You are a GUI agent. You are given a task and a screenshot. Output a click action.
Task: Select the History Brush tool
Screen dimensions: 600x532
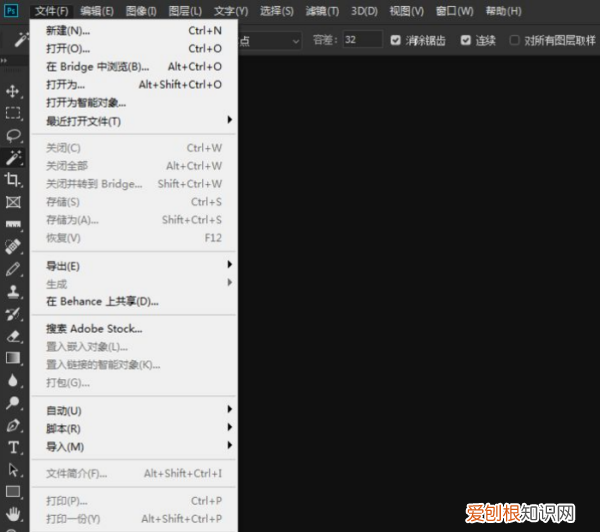tap(13, 314)
